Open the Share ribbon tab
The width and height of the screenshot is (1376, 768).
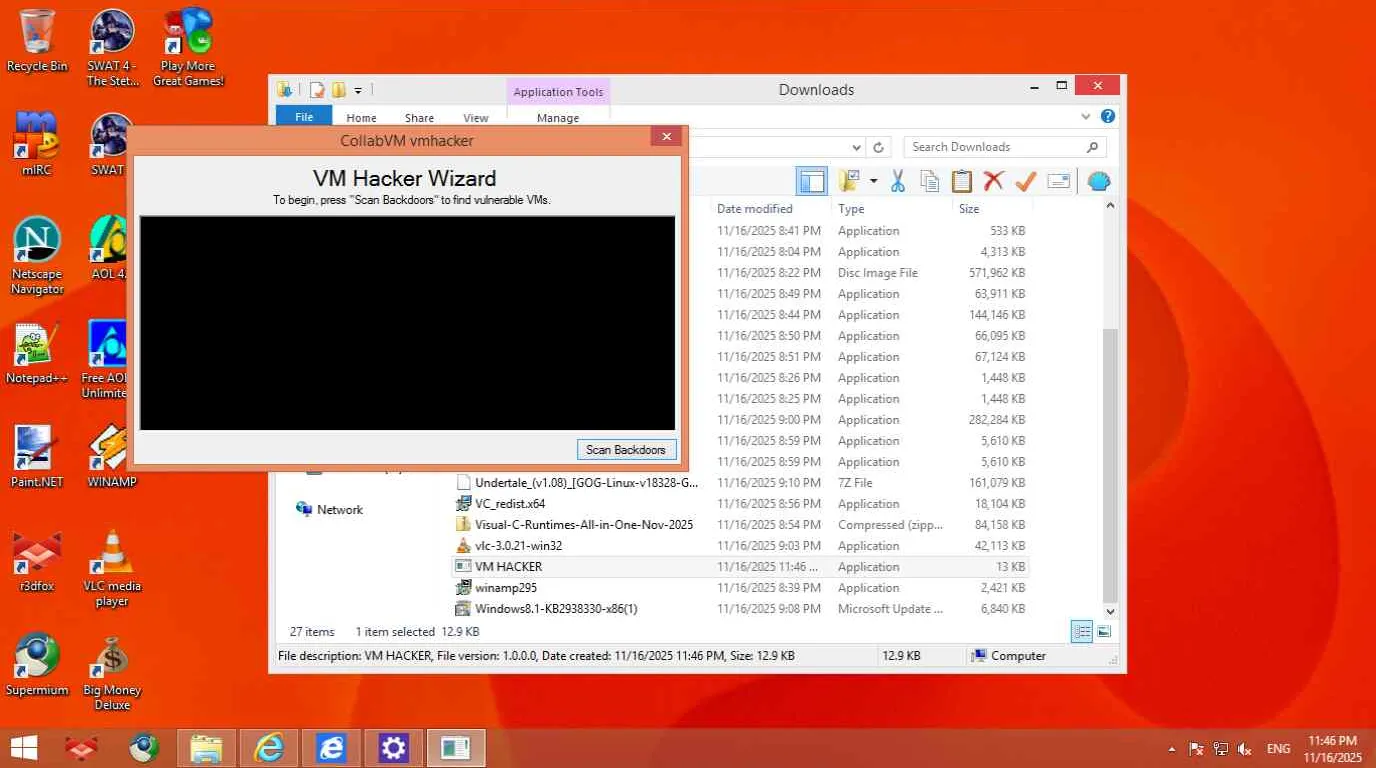(x=419, y=118)
